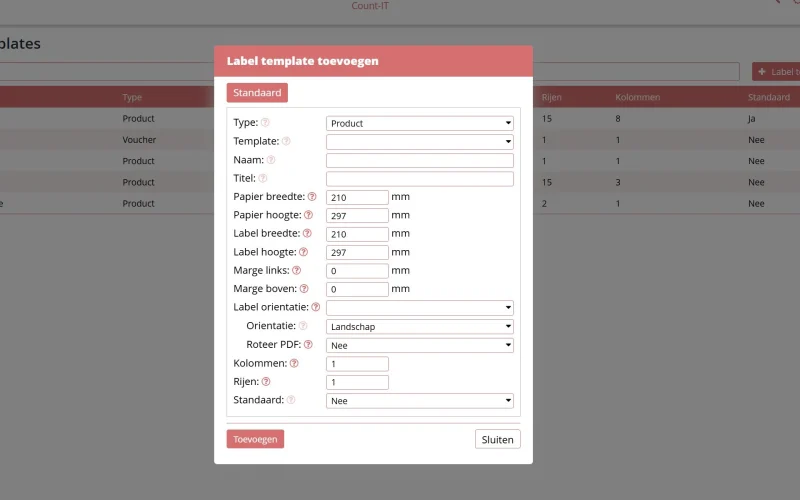
Task: Show help for Rijen field
Action: (x=266, y=382)
